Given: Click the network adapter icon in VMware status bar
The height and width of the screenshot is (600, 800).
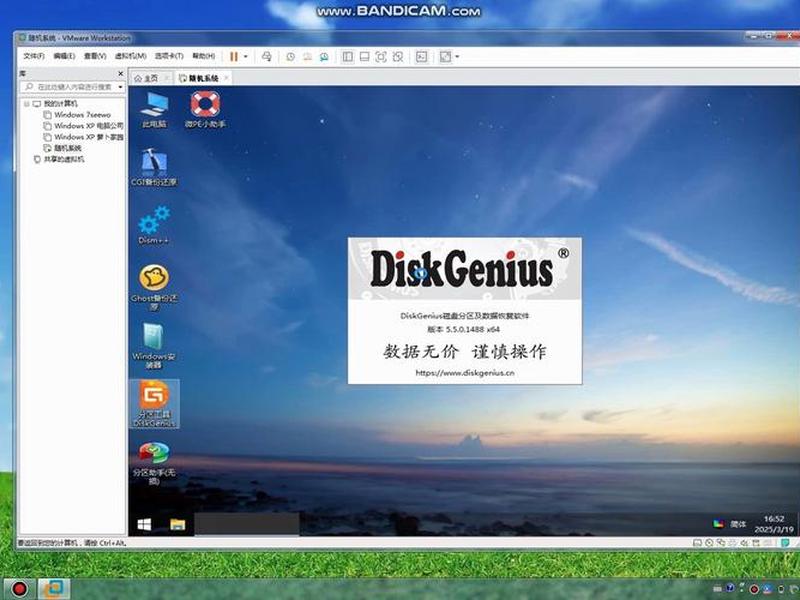Looking at the screenshot, I should coord(720,543).
